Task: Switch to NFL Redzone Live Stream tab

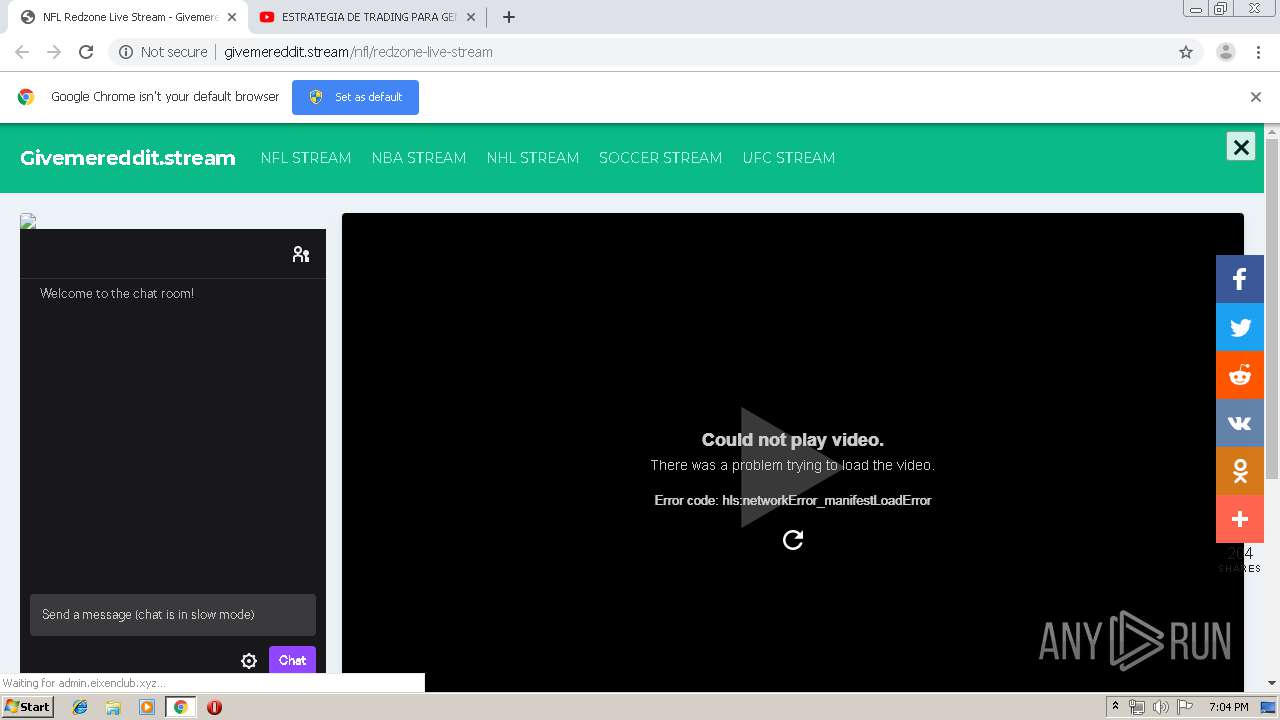Action: pos(128,17)
